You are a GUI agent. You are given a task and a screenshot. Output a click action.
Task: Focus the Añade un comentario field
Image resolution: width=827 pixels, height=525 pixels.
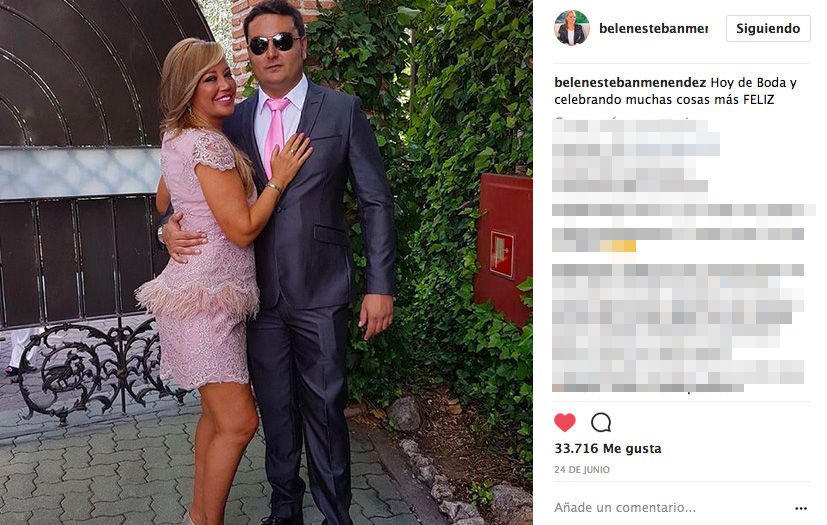coord(625,508)
